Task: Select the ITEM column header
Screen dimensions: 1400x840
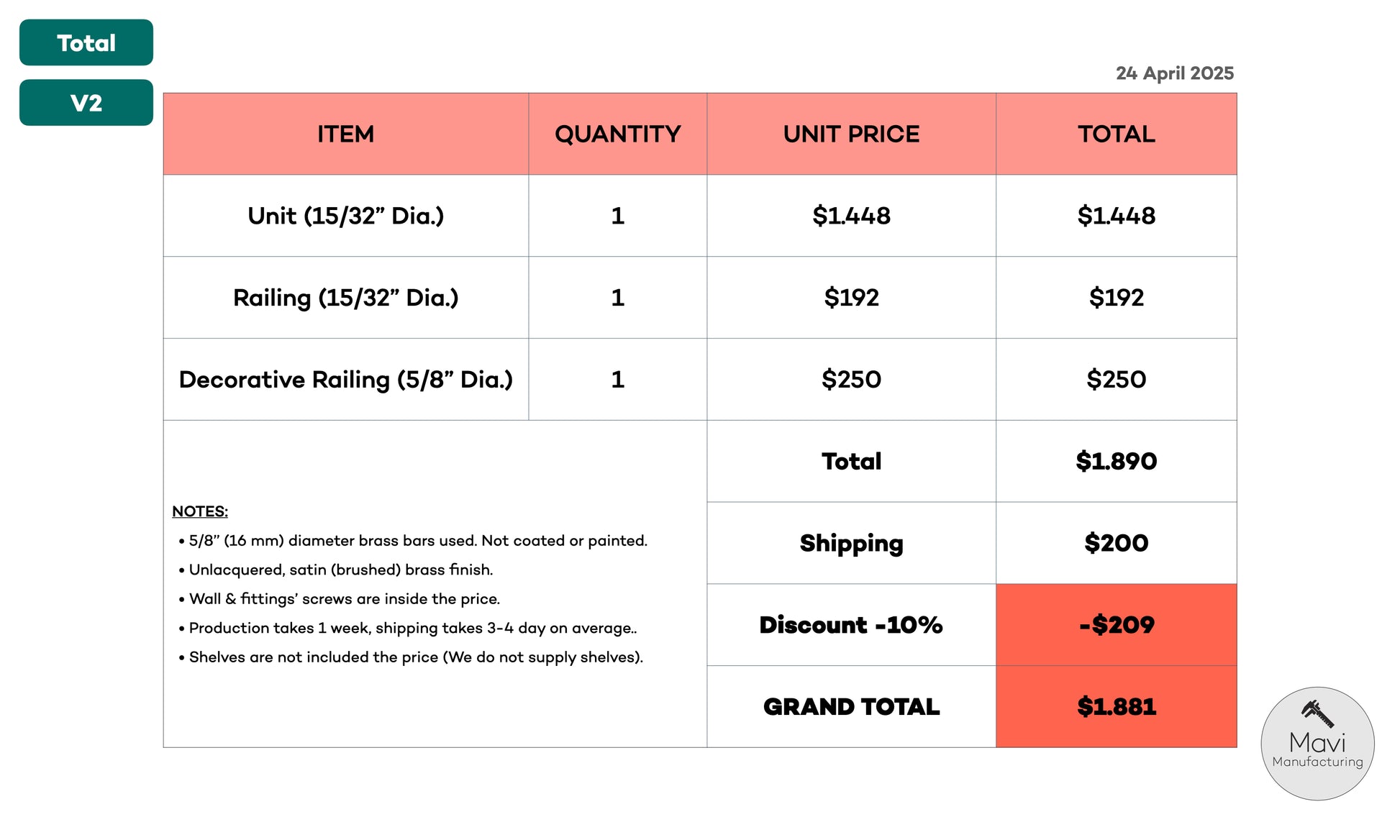Action: (346, 134)
